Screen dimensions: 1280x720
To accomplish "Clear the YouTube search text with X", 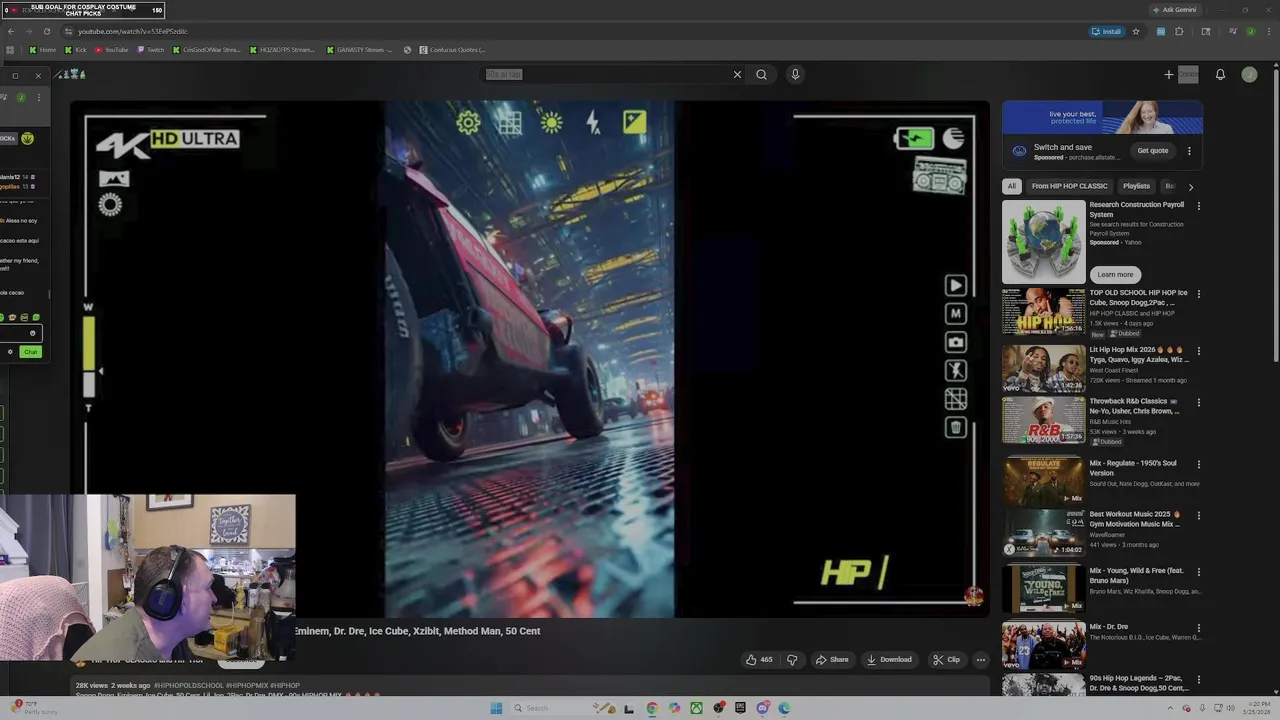I will (737, 74).
